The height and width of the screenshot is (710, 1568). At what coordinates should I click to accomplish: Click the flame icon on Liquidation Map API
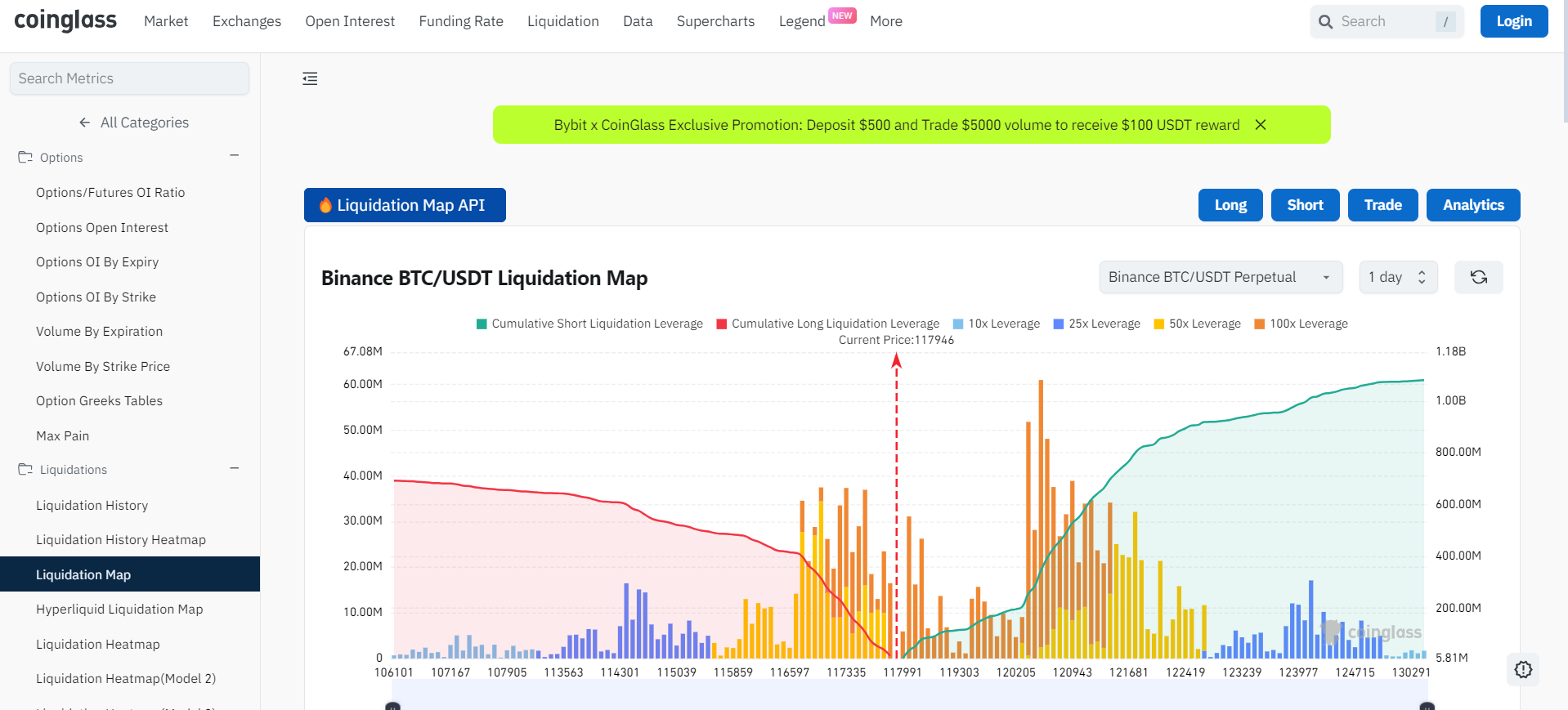point(325,205)
